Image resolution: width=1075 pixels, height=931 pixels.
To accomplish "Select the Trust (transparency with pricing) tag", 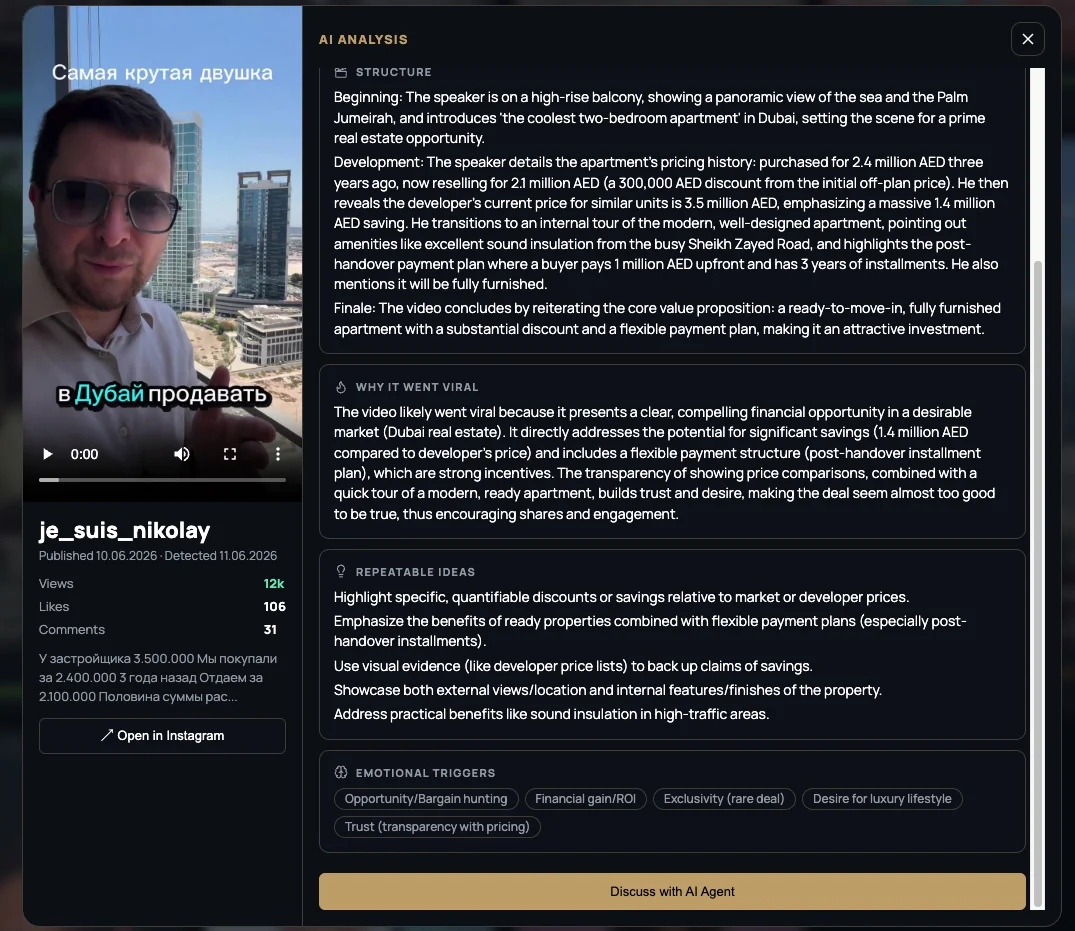I will point(437,827).
